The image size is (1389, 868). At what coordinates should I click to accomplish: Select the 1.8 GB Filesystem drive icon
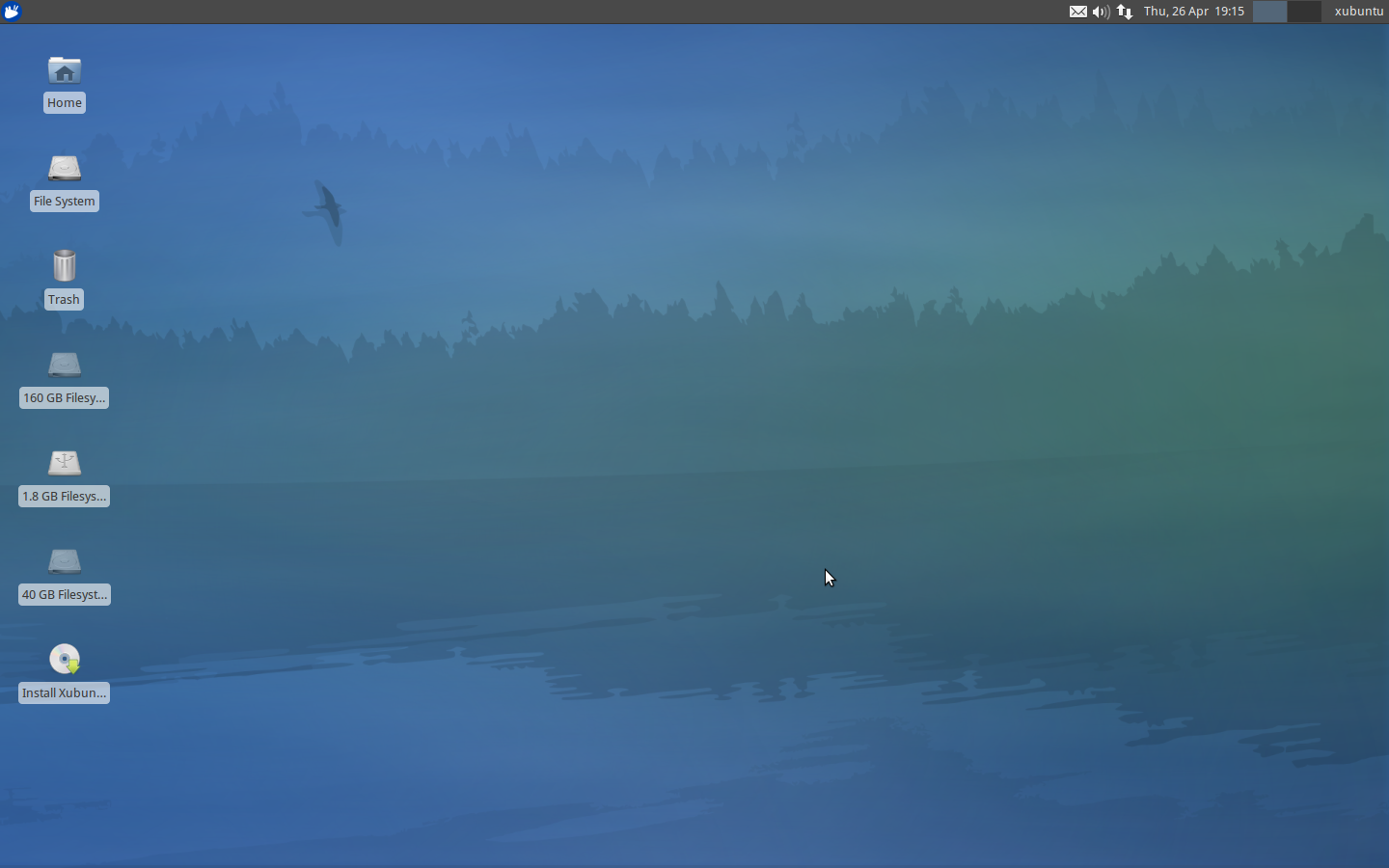(x=64, y=464)
